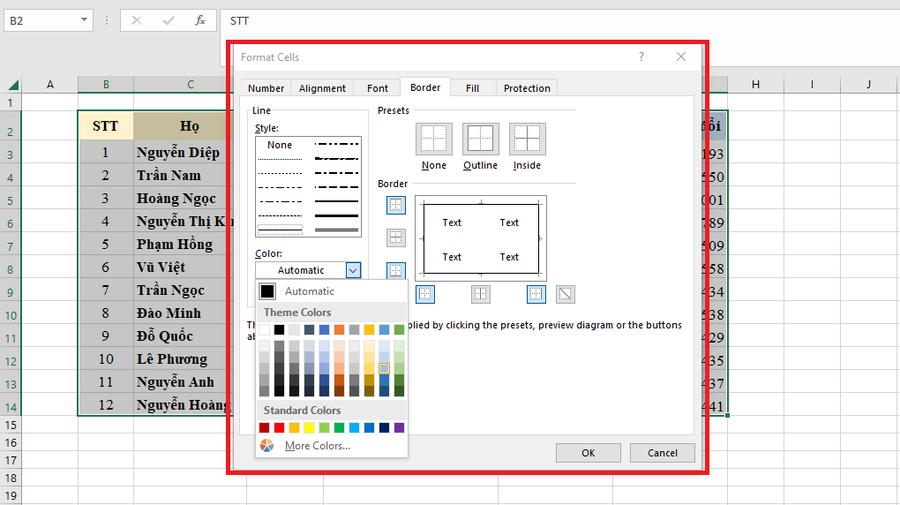Toggle the top border button

tap(396, 205)
